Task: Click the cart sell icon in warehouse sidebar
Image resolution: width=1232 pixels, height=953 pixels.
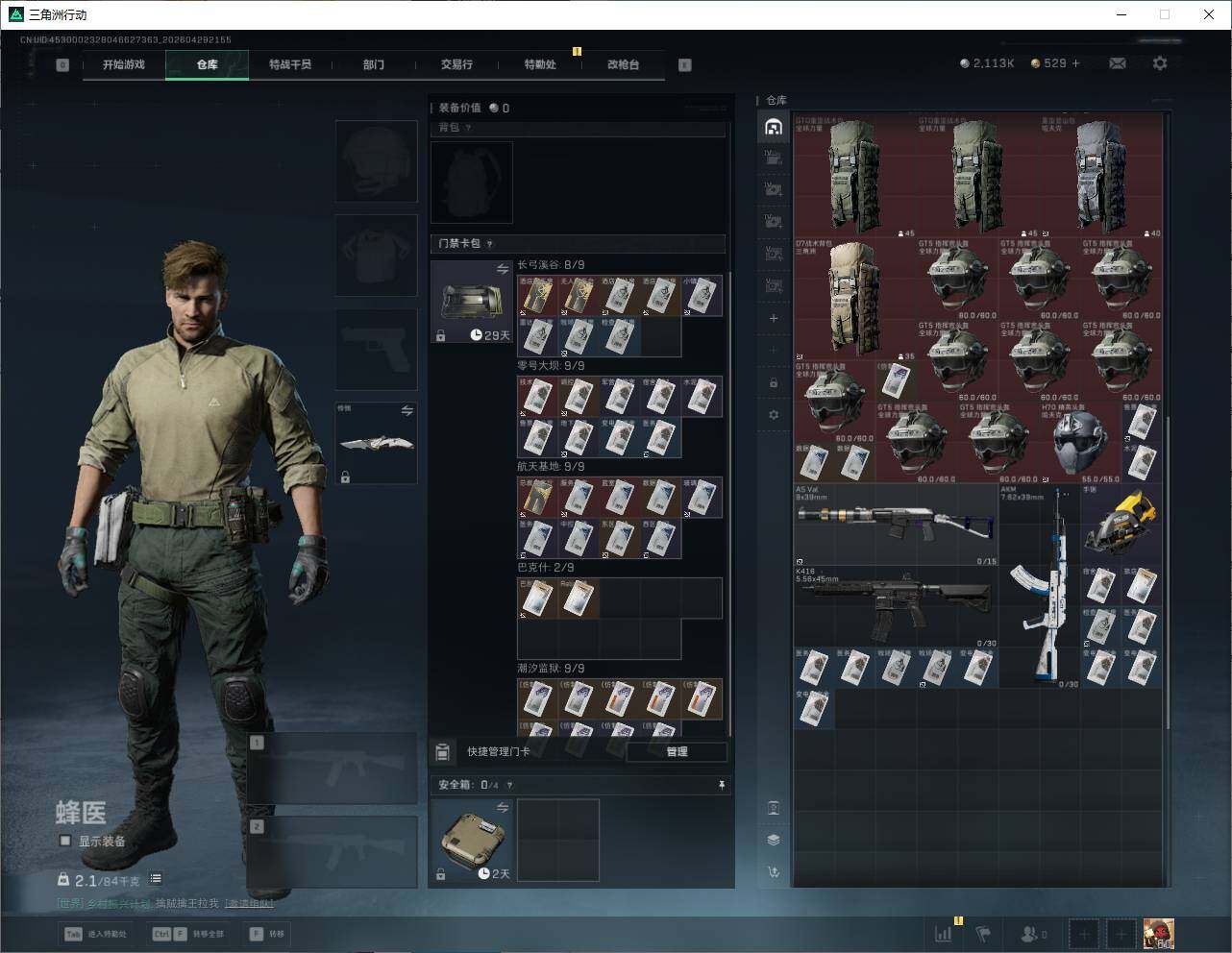Action: coord(774,872)
